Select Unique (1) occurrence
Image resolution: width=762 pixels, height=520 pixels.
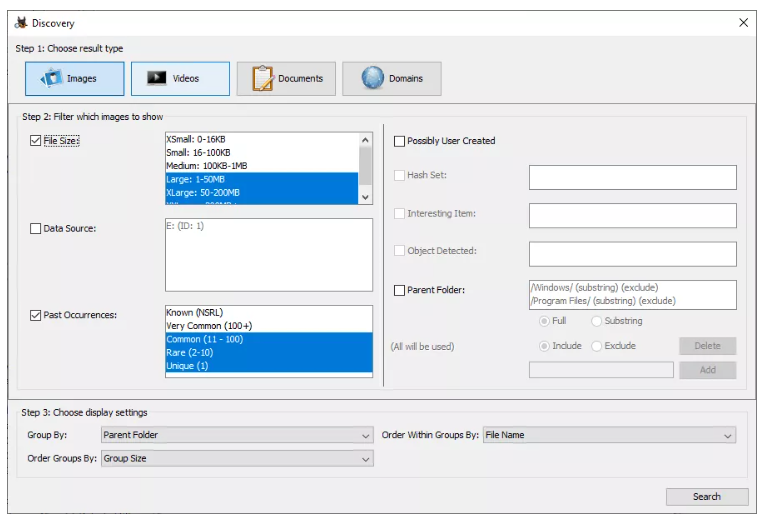(269, 365)
